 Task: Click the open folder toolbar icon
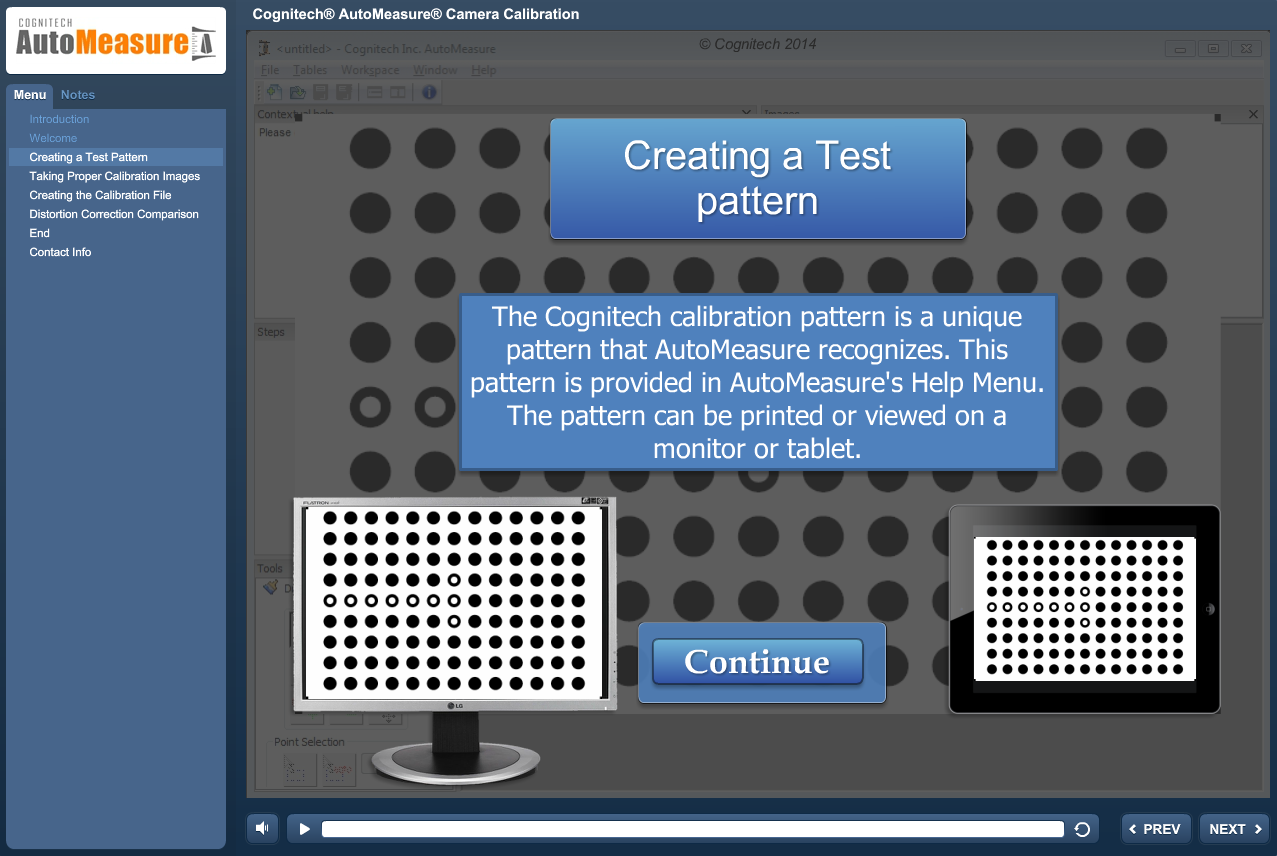click(x=297, y=92)
